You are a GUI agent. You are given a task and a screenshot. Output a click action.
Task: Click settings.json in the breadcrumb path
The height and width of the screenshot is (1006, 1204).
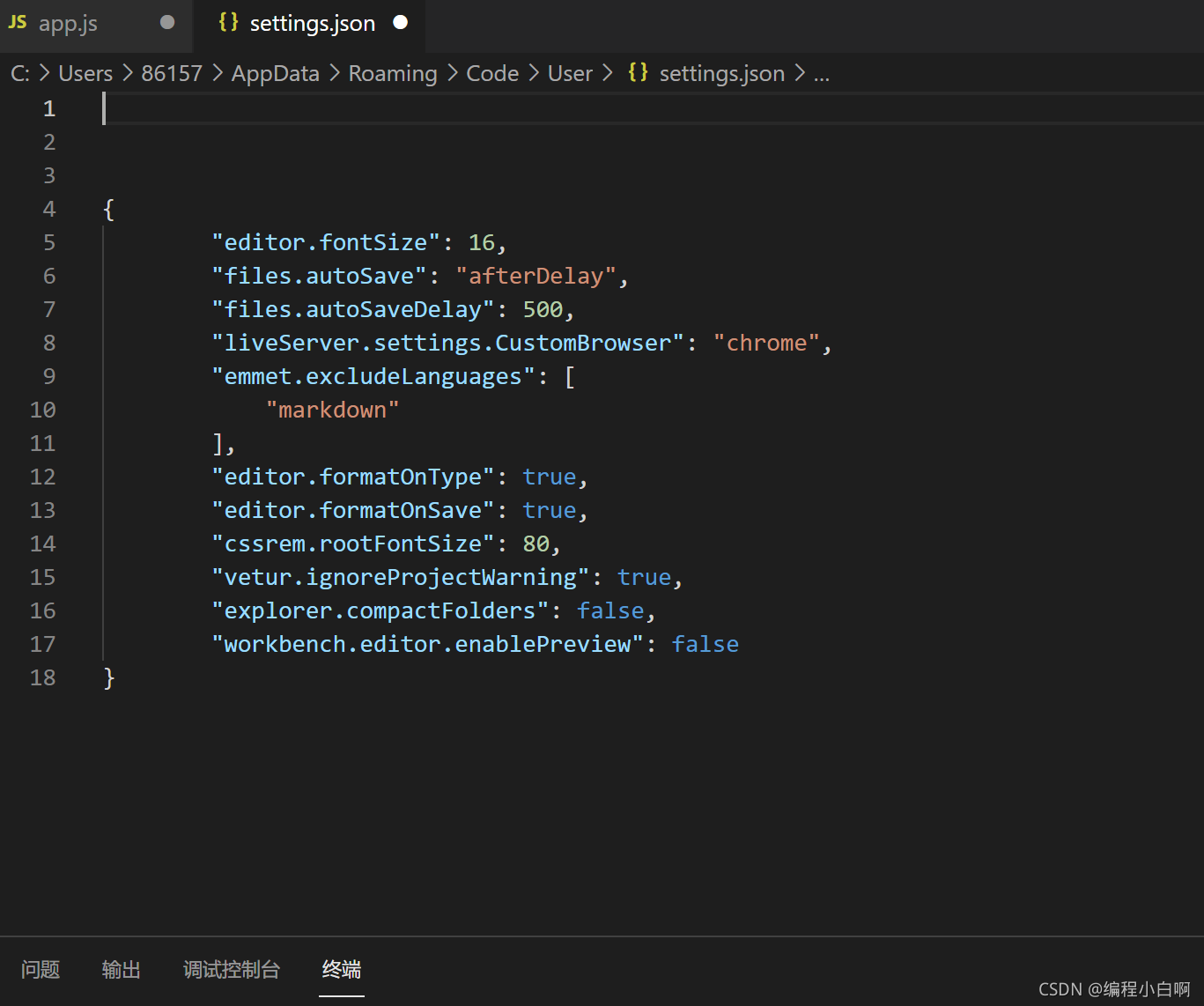coord(721,73)
